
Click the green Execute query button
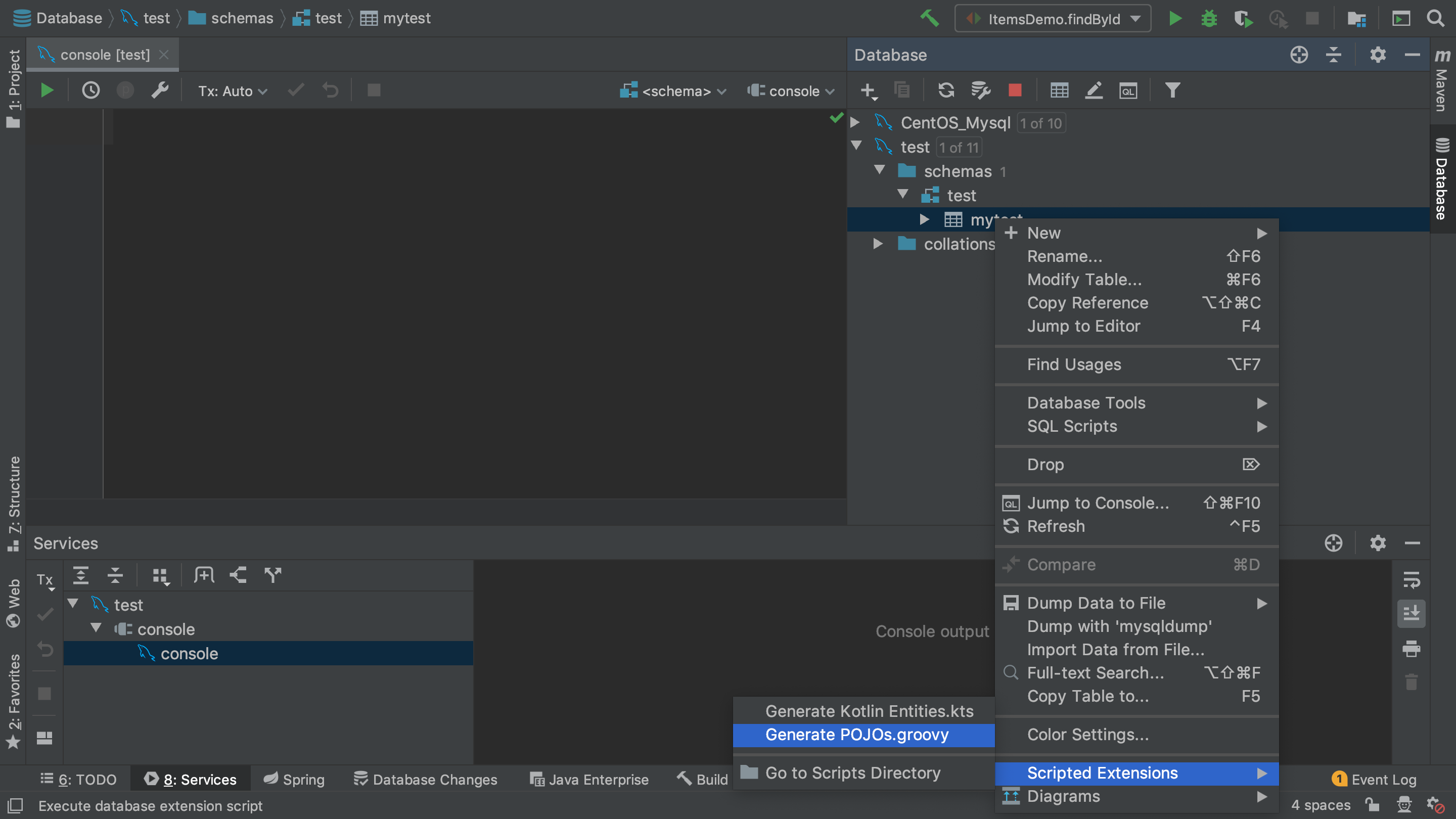click(47, 90)
